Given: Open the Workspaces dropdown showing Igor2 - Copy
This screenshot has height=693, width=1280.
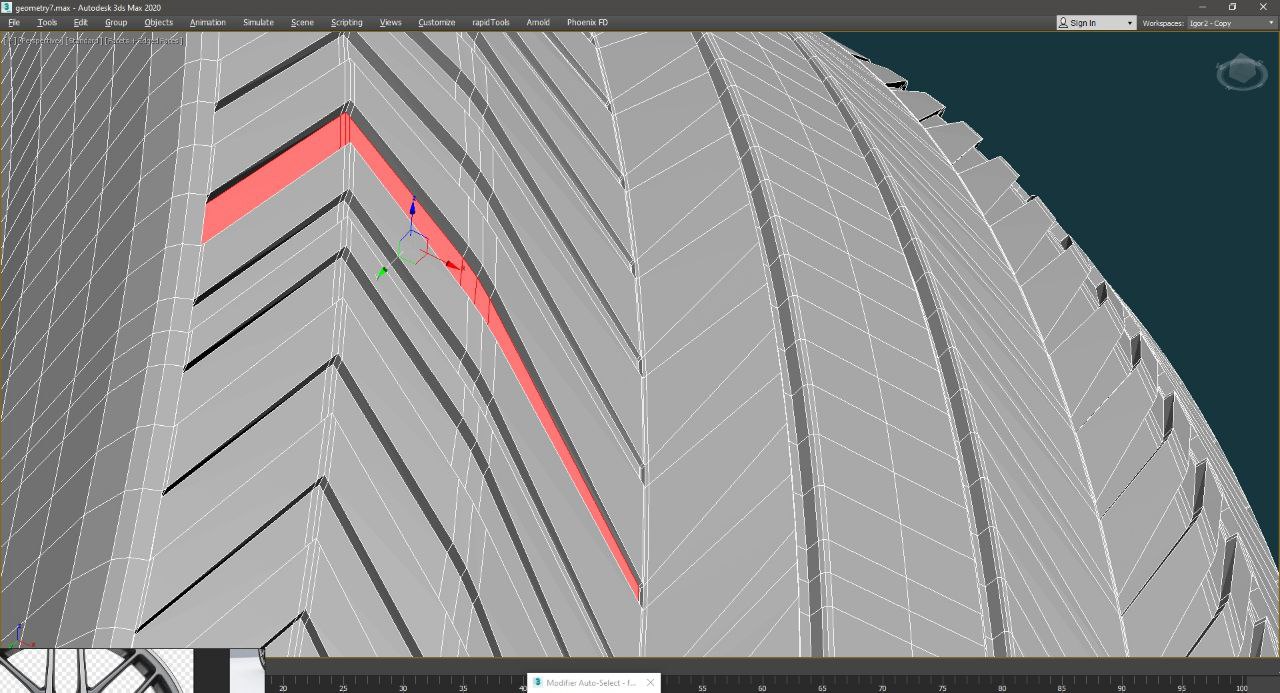Looking at the screenshot, I should (1231, 22).
